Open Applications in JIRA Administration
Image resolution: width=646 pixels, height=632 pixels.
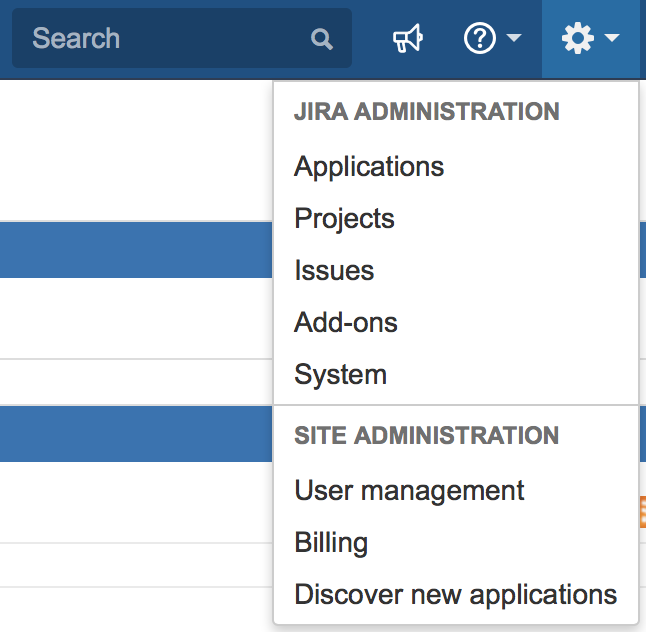tap(369, 166)
